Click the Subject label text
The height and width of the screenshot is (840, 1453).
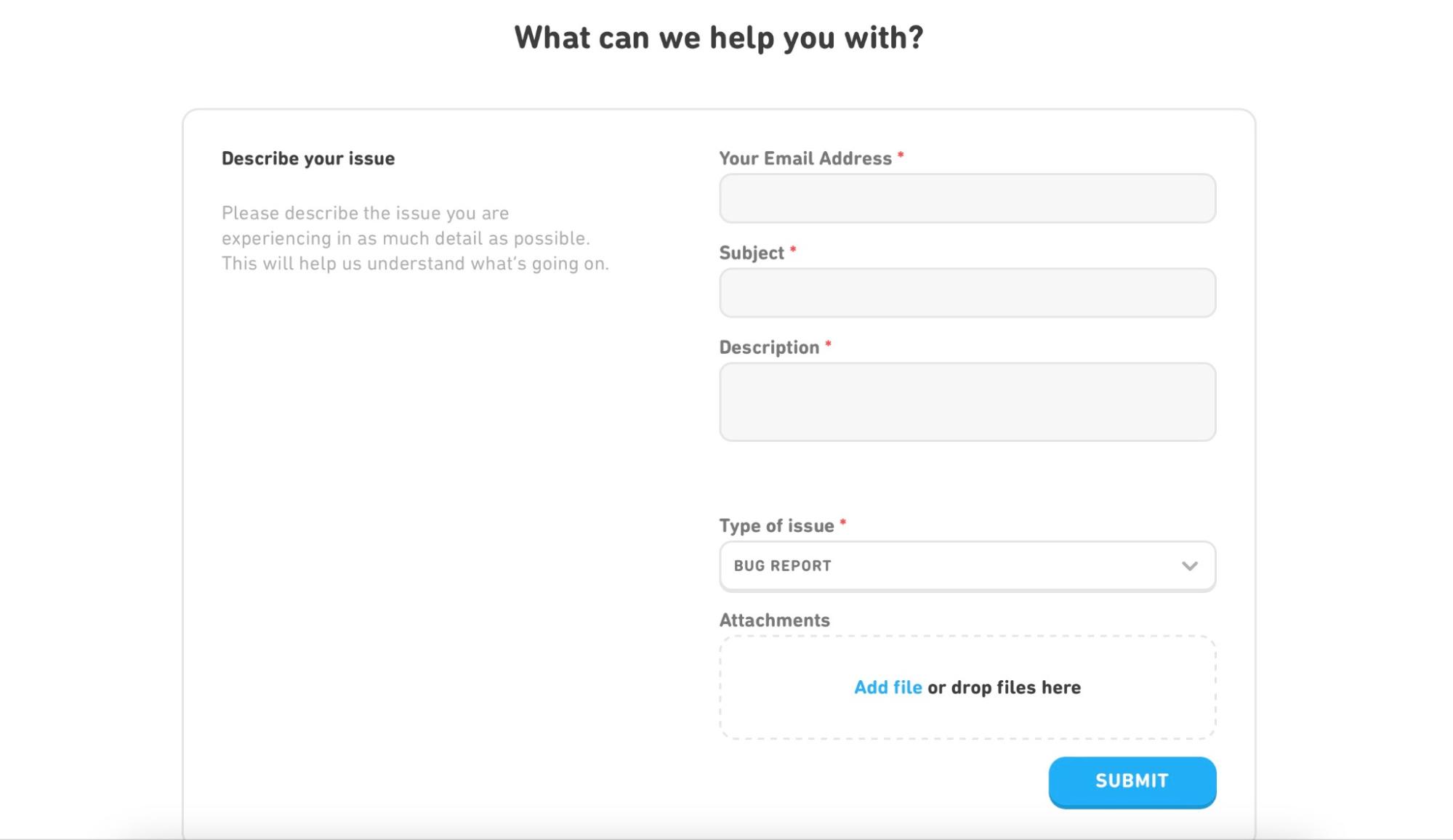754,253
